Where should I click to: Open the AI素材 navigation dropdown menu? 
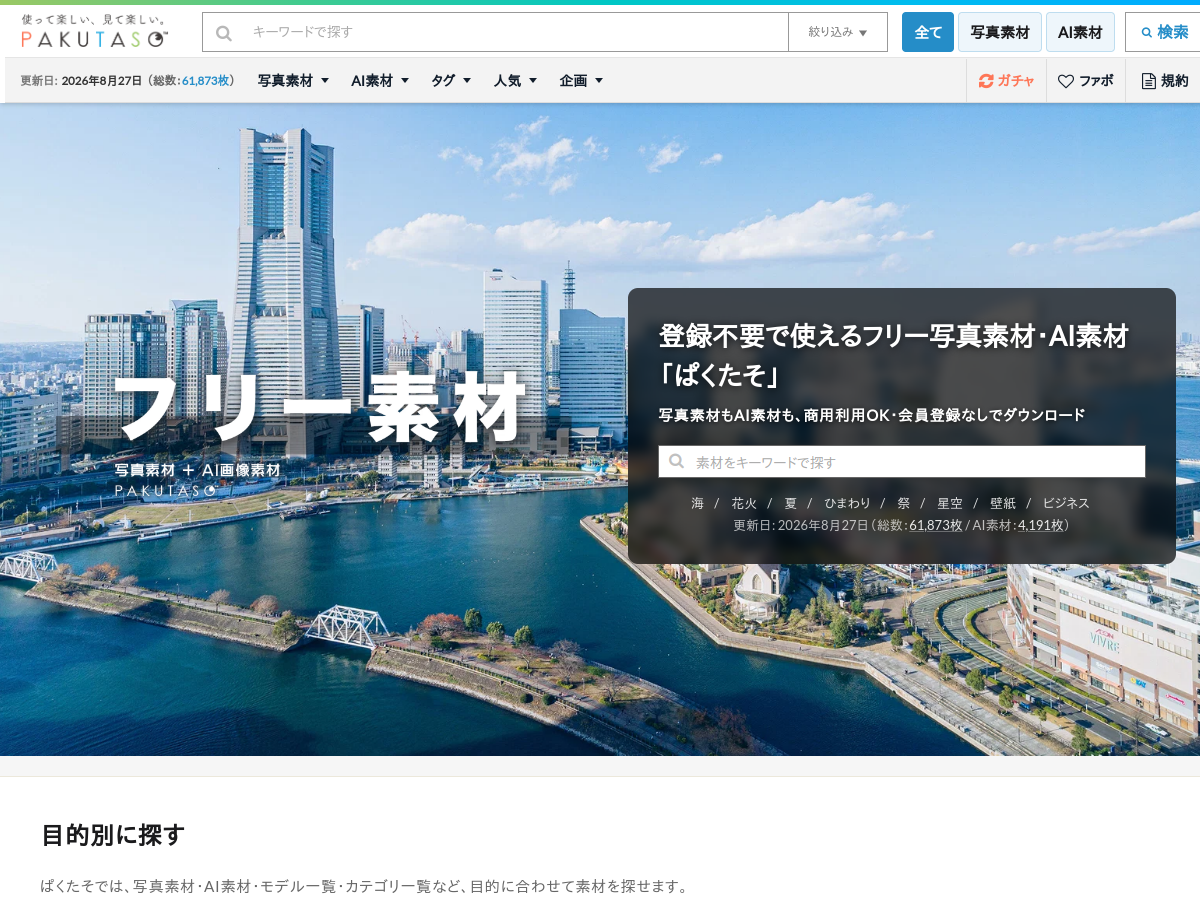(x=380, y=81)
